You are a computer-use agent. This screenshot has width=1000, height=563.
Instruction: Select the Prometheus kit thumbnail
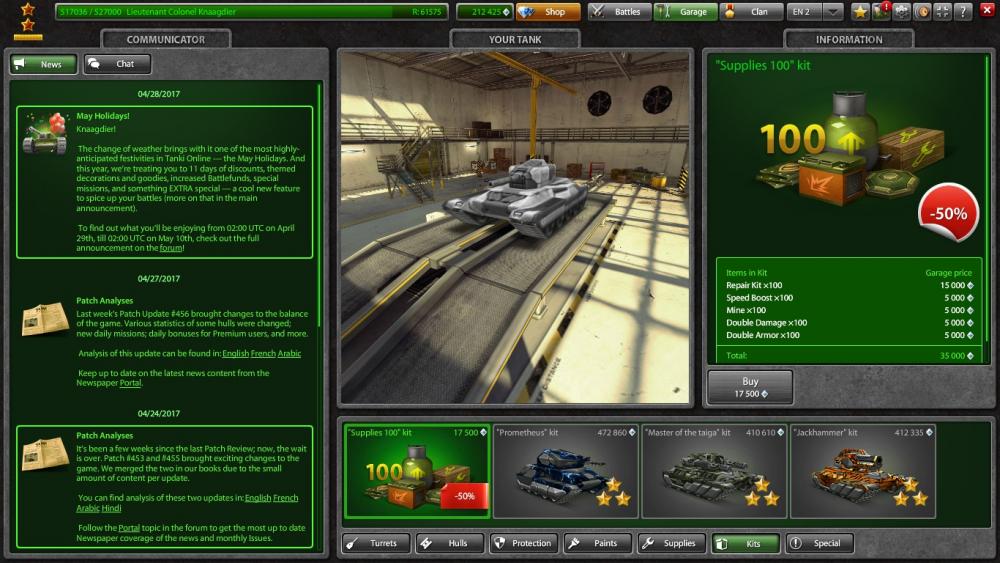[564, 472]
